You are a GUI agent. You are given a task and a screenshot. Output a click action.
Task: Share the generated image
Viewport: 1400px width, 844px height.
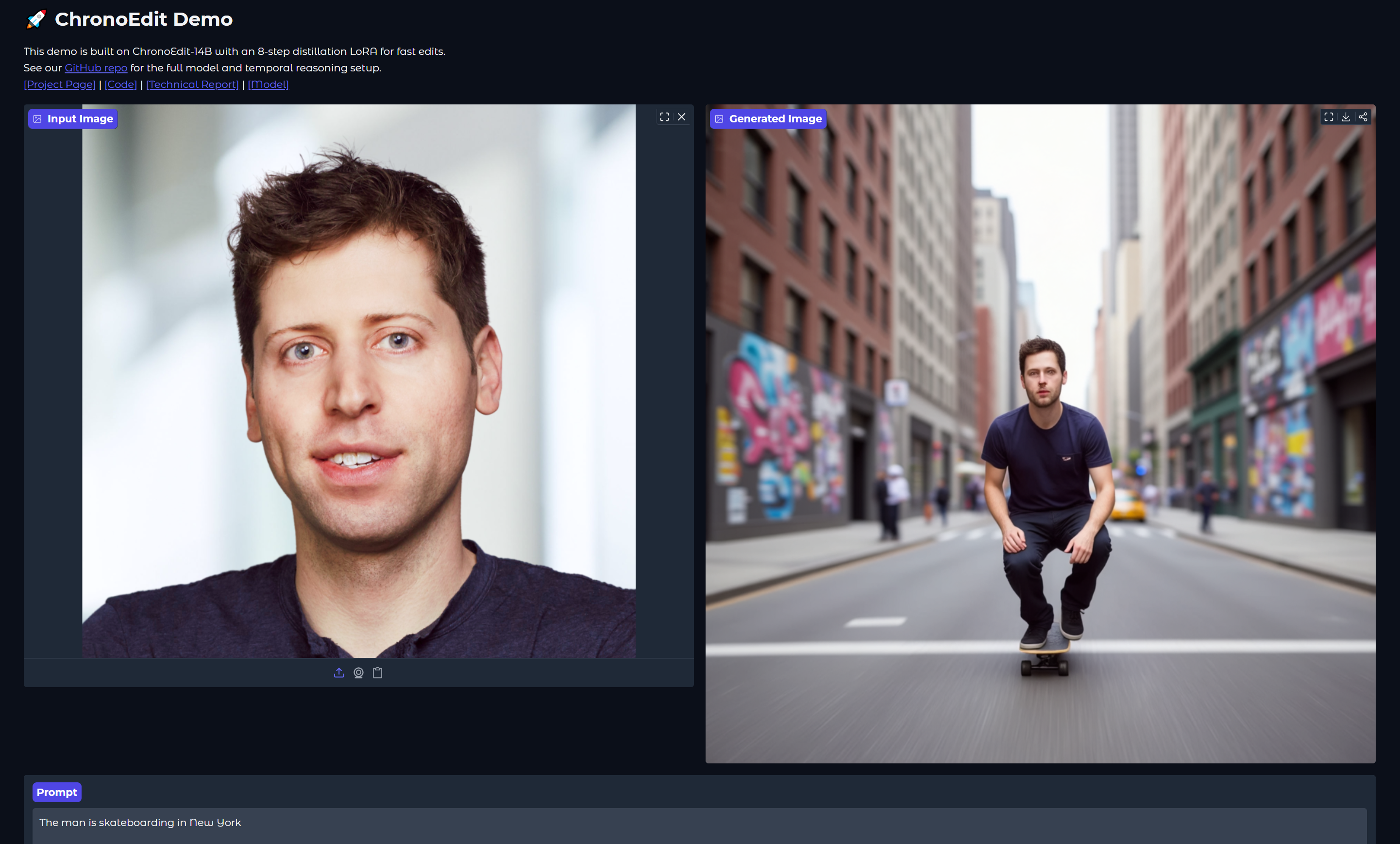pyautogui.click(x=1363, y=117)
